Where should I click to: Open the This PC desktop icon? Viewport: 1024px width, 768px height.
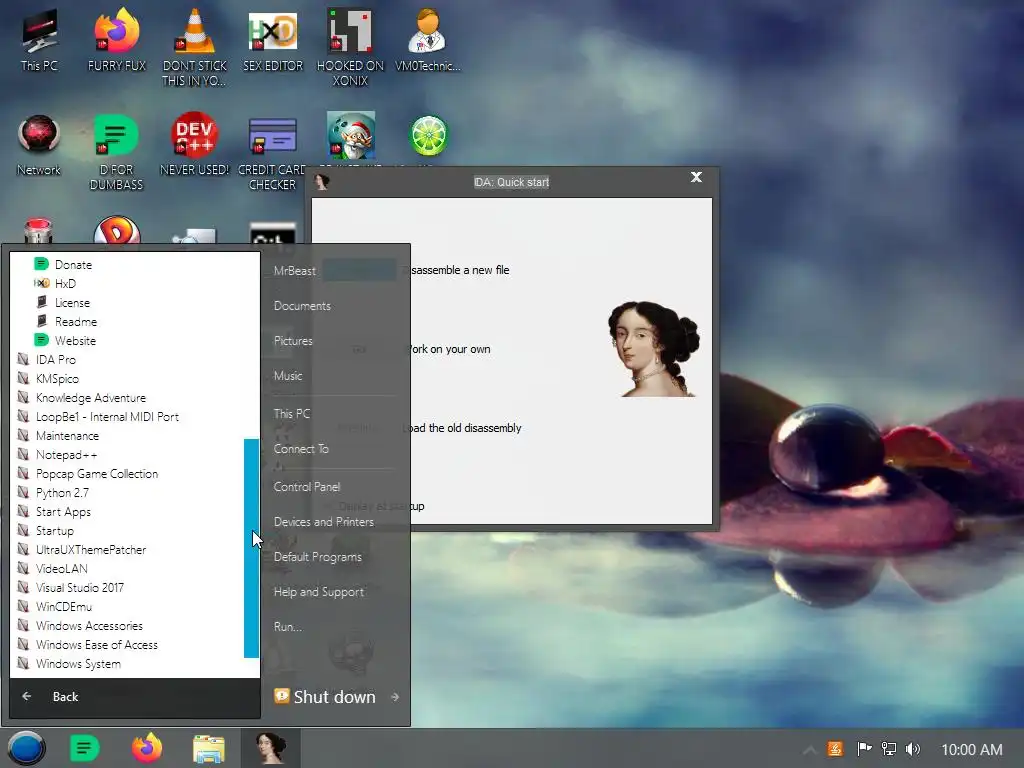[39, 39]
